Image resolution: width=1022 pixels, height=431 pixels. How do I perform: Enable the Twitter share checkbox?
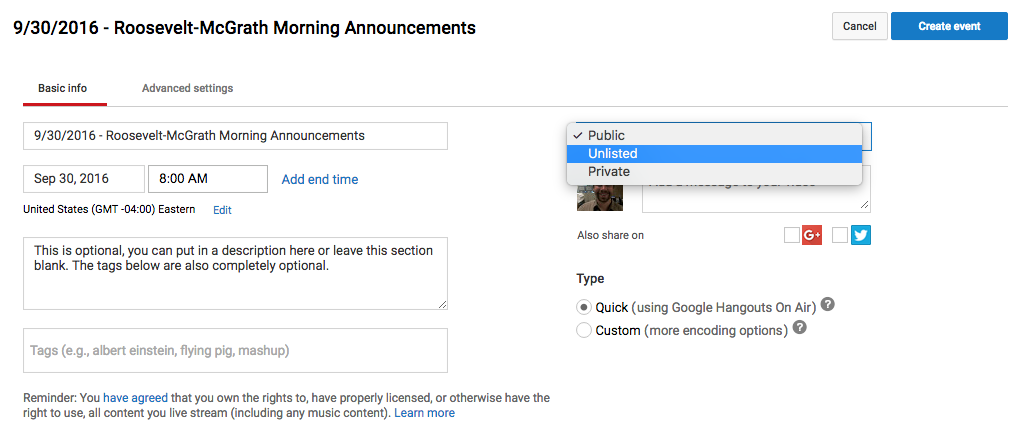[840, 236]
